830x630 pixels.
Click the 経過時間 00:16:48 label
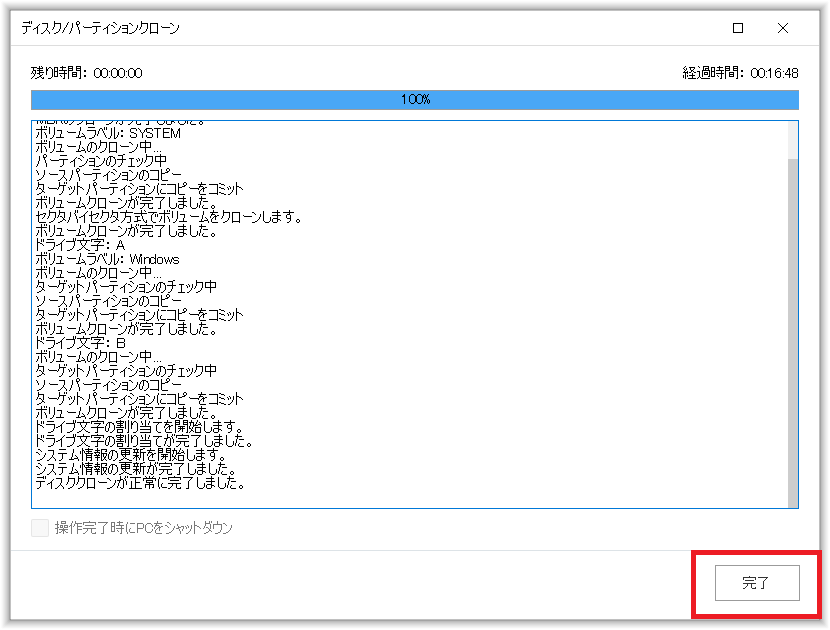[740, 73]
